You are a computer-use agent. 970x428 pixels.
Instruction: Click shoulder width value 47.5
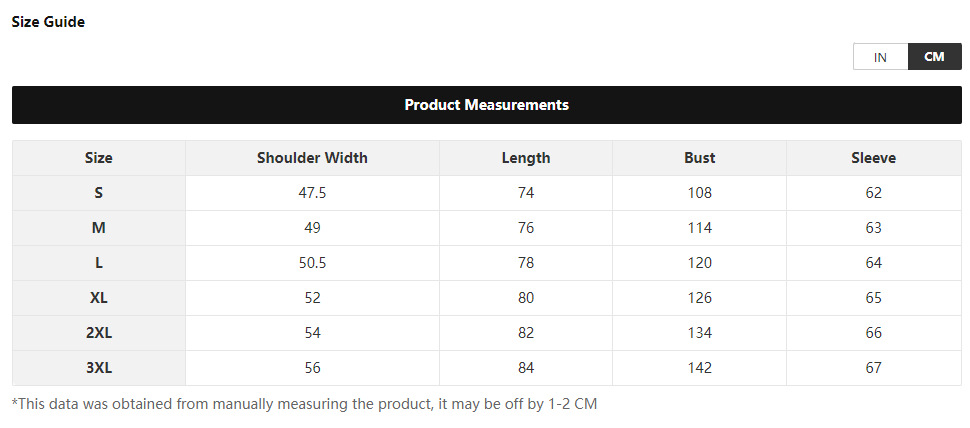pyautogui.click(x=312, y=193)
